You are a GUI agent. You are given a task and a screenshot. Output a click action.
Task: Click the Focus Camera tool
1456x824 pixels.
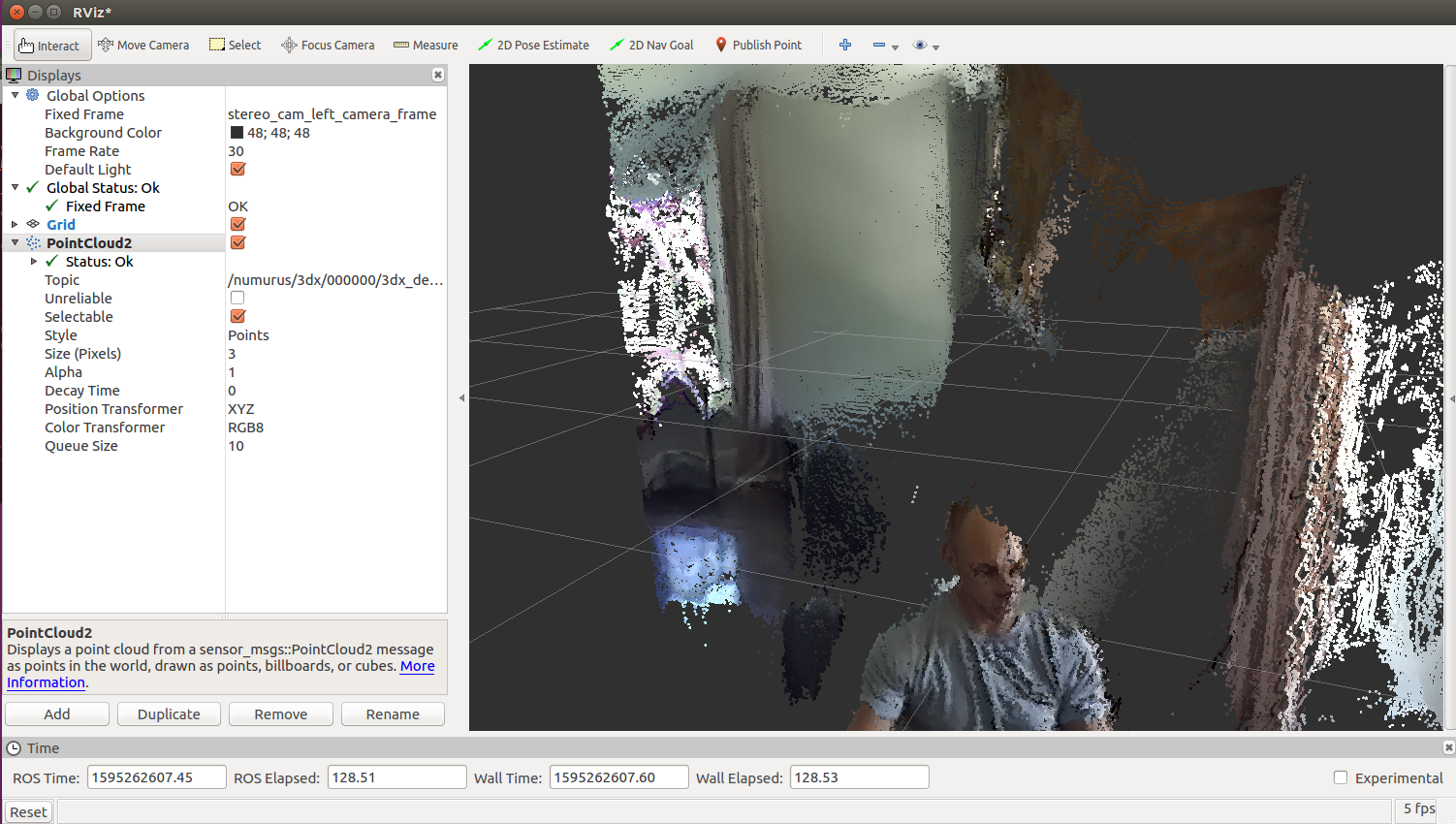tap(328, 46)
